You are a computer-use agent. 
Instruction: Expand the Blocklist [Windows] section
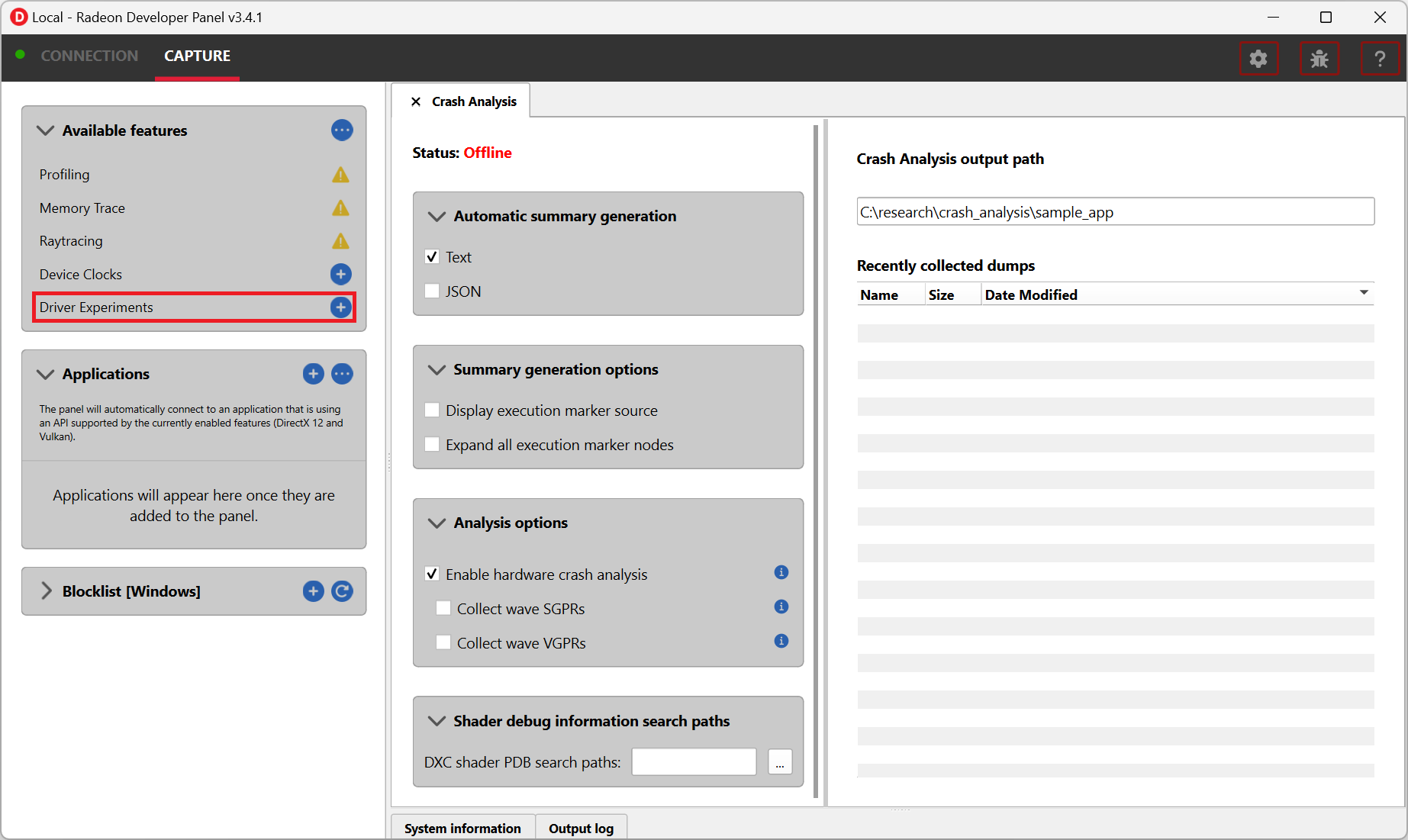click(x=47, y=591)
